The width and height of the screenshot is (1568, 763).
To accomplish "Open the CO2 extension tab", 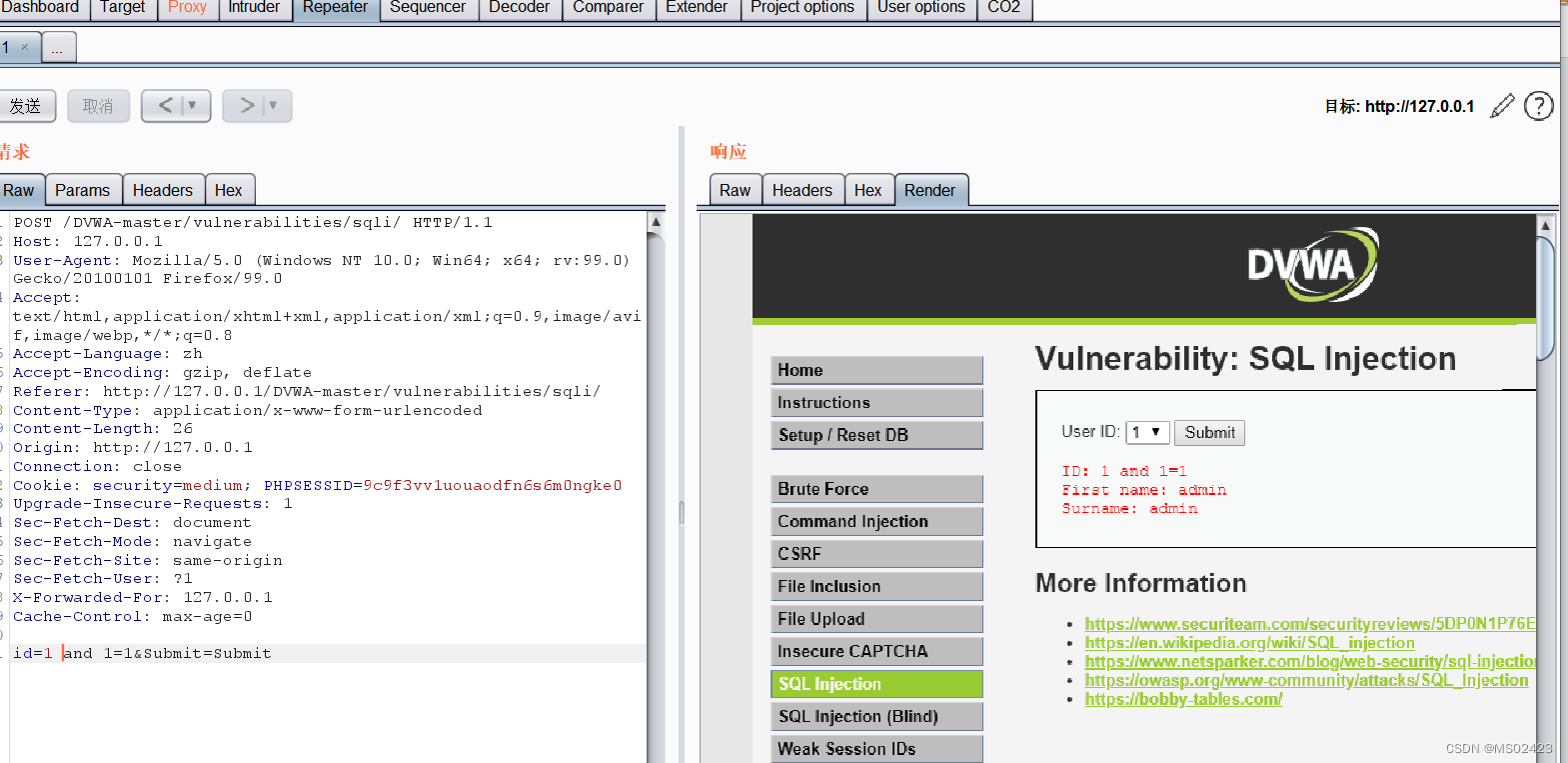I will pyautogui.click(x=1003, y=8).
